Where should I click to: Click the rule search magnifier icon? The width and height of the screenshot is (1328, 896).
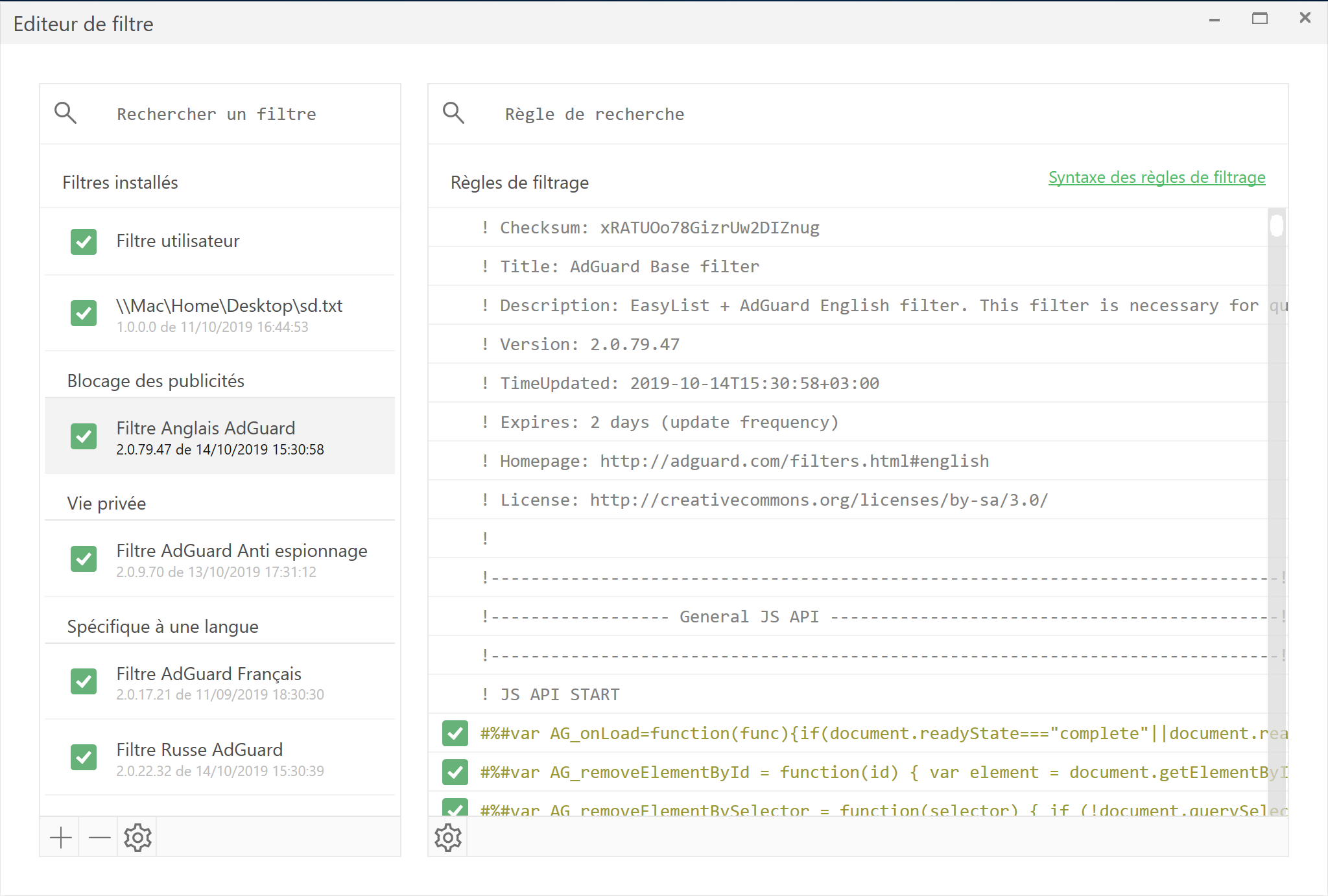tap(454, 113)
